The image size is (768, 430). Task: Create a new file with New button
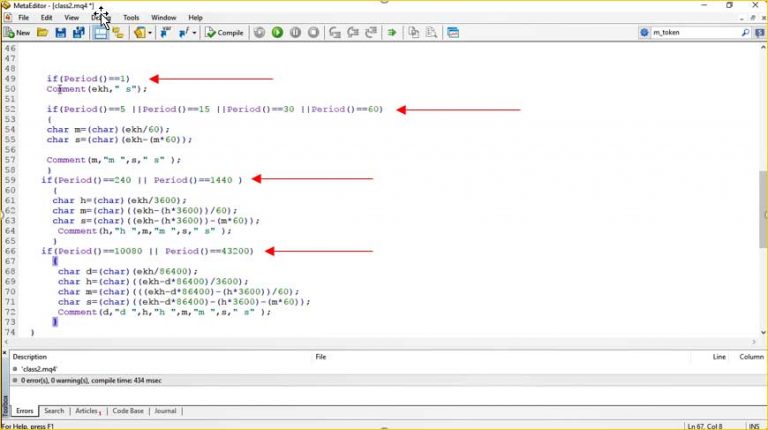[x=17, y=33]
